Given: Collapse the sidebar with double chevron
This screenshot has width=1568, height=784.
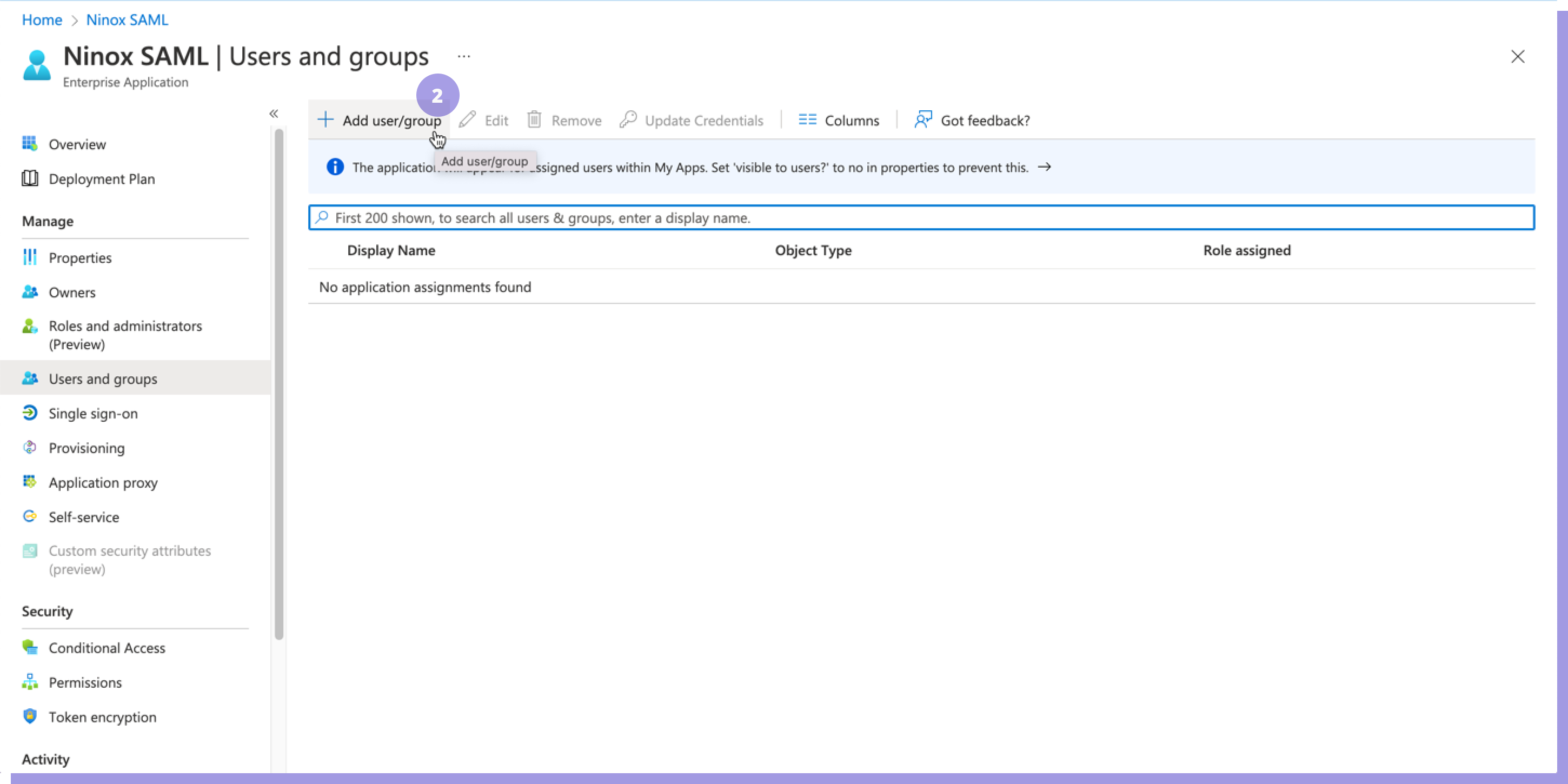Looking at the screenshot, I should pos(274,113).
